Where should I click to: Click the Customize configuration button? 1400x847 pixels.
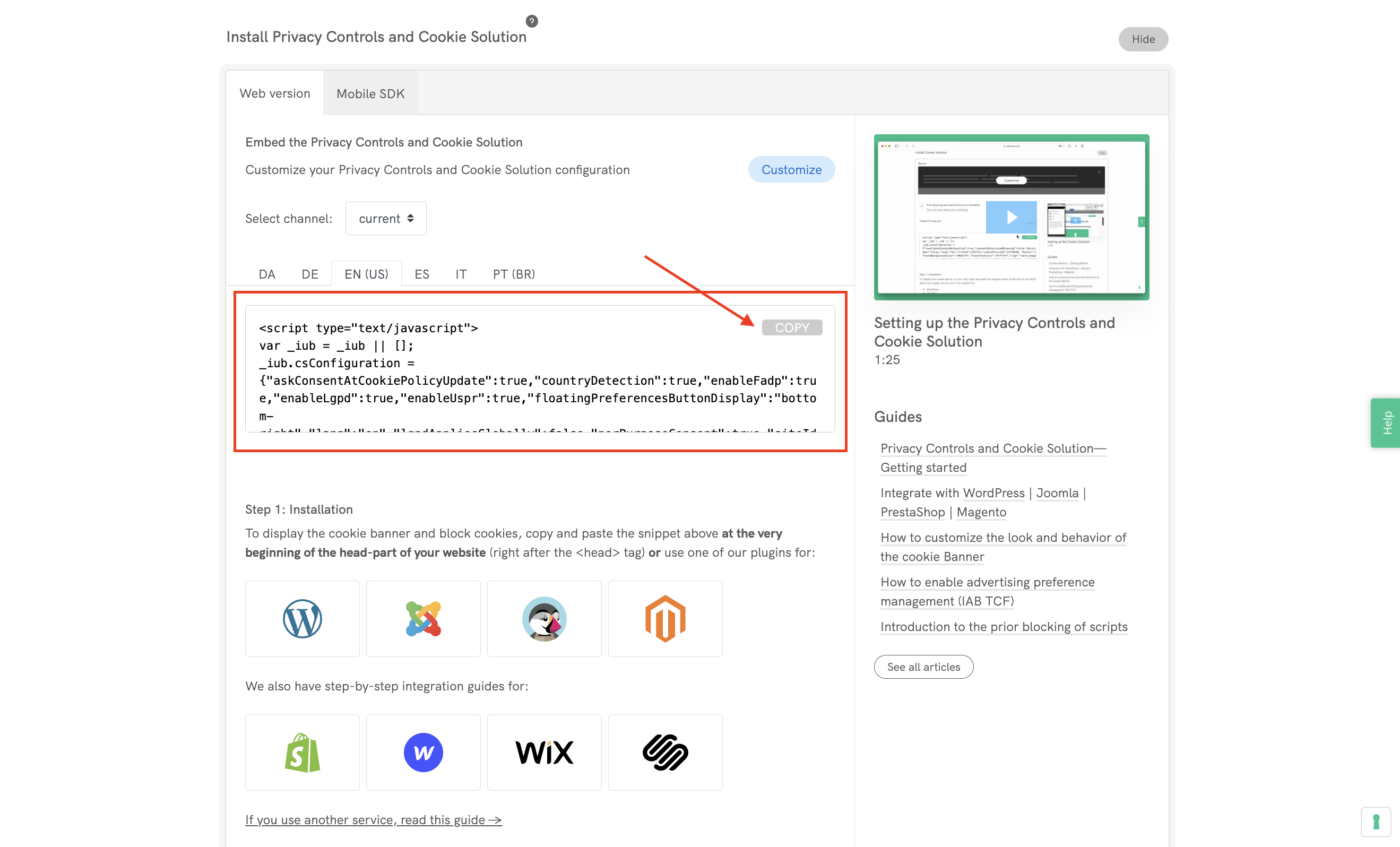(791, 169)
